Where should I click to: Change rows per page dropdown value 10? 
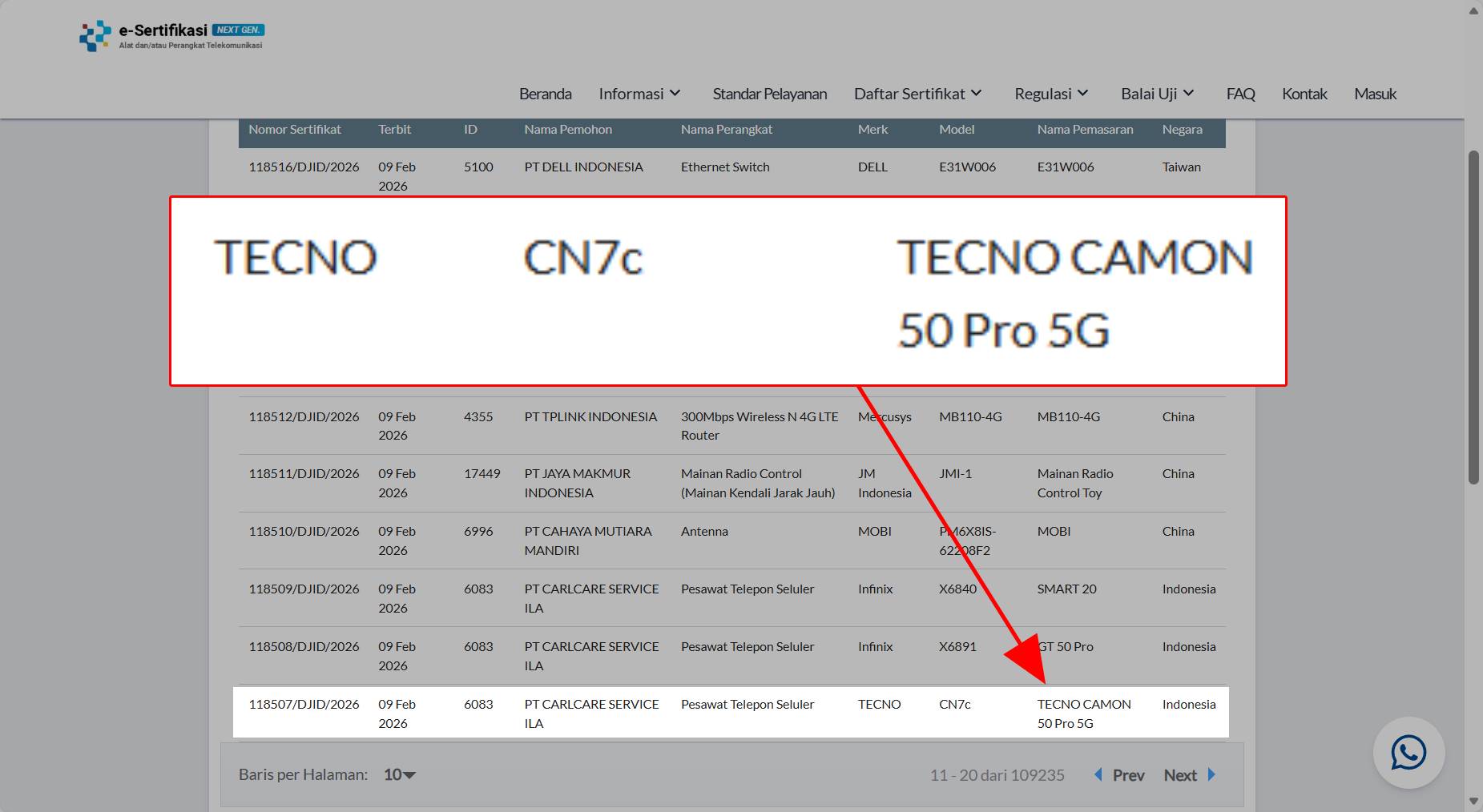400,774
